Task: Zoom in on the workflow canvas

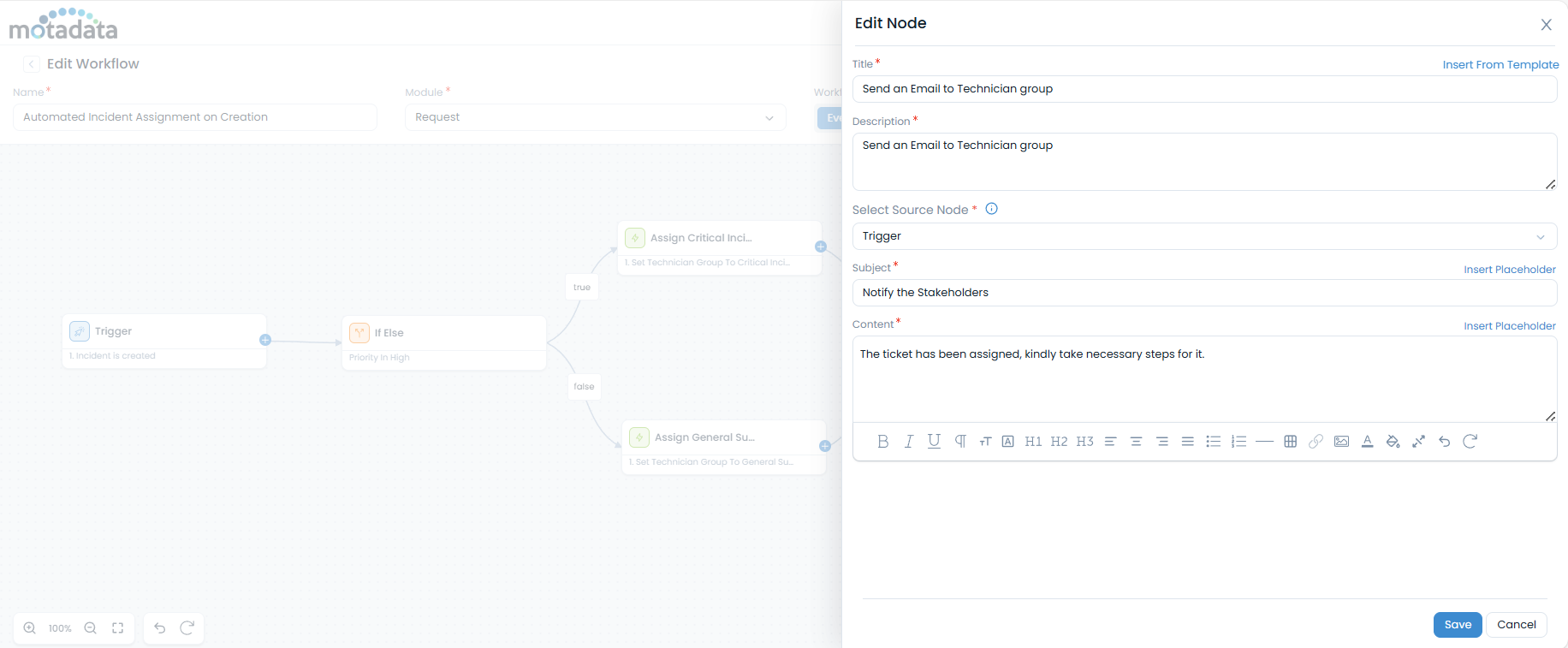Action: 30,628
